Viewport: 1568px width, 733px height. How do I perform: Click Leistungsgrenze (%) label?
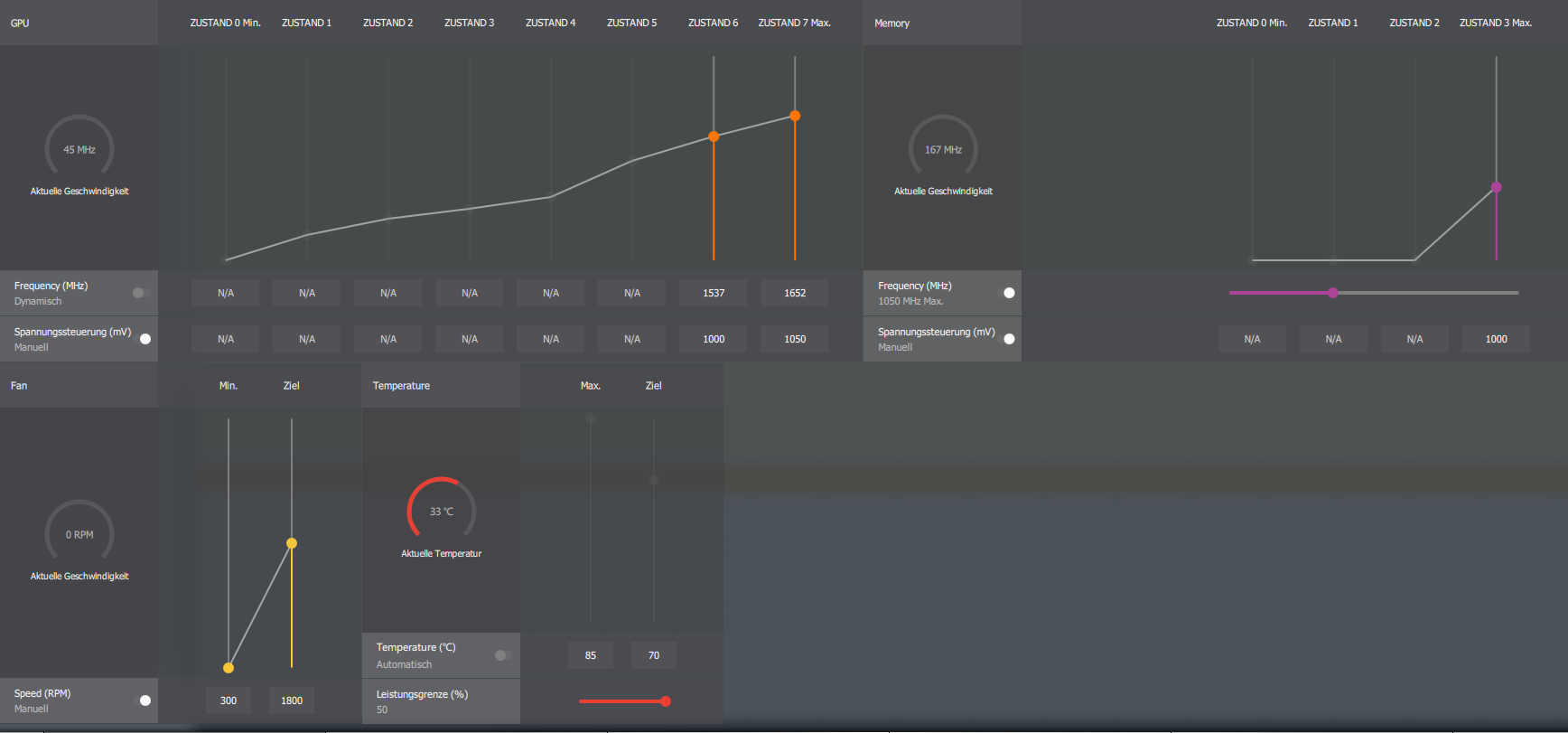coord(422,694)
